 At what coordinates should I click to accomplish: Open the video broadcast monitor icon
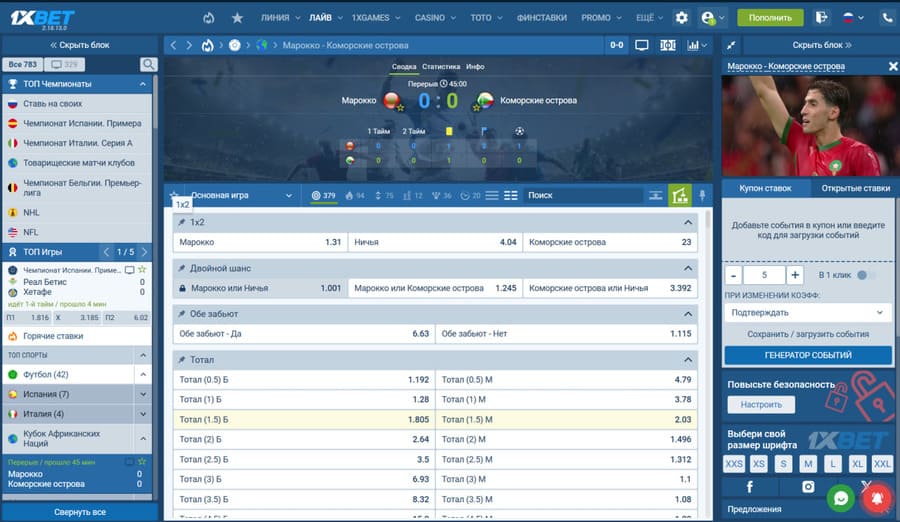pyautogui.click(x=642, y=45)
